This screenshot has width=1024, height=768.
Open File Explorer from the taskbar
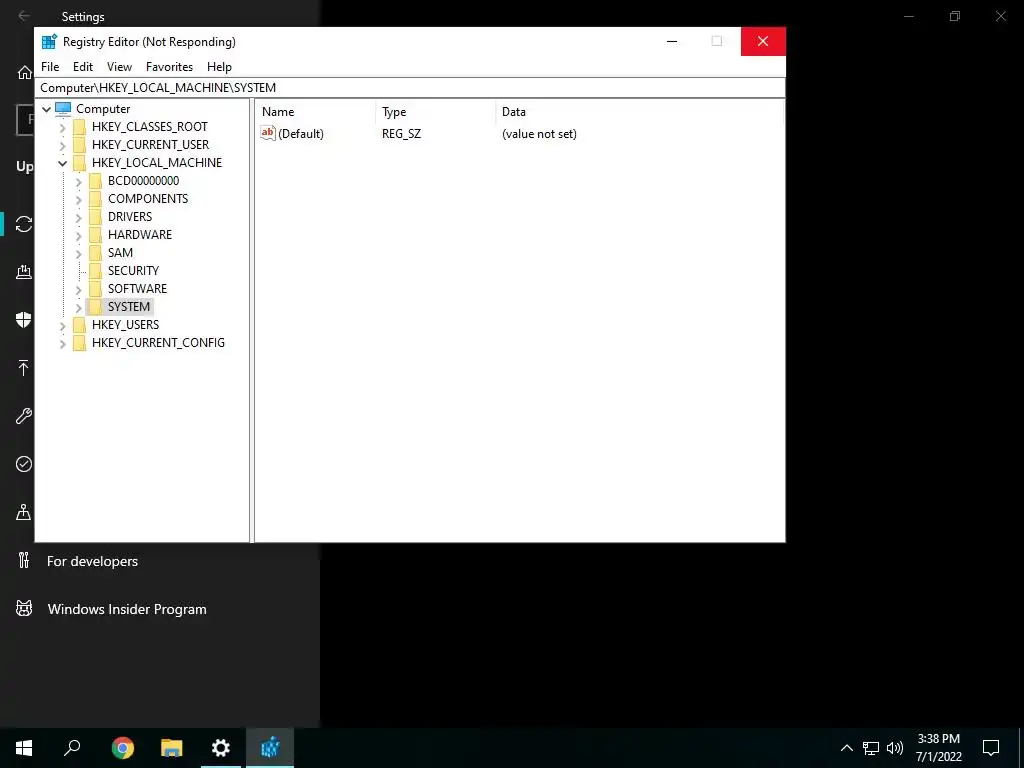[172, 748]
